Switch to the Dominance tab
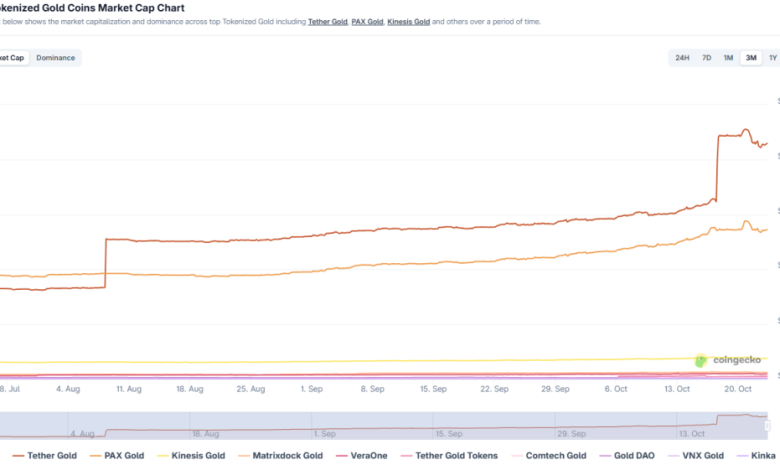The width and height of the screenshot is (780, 470). coord(56,58)
